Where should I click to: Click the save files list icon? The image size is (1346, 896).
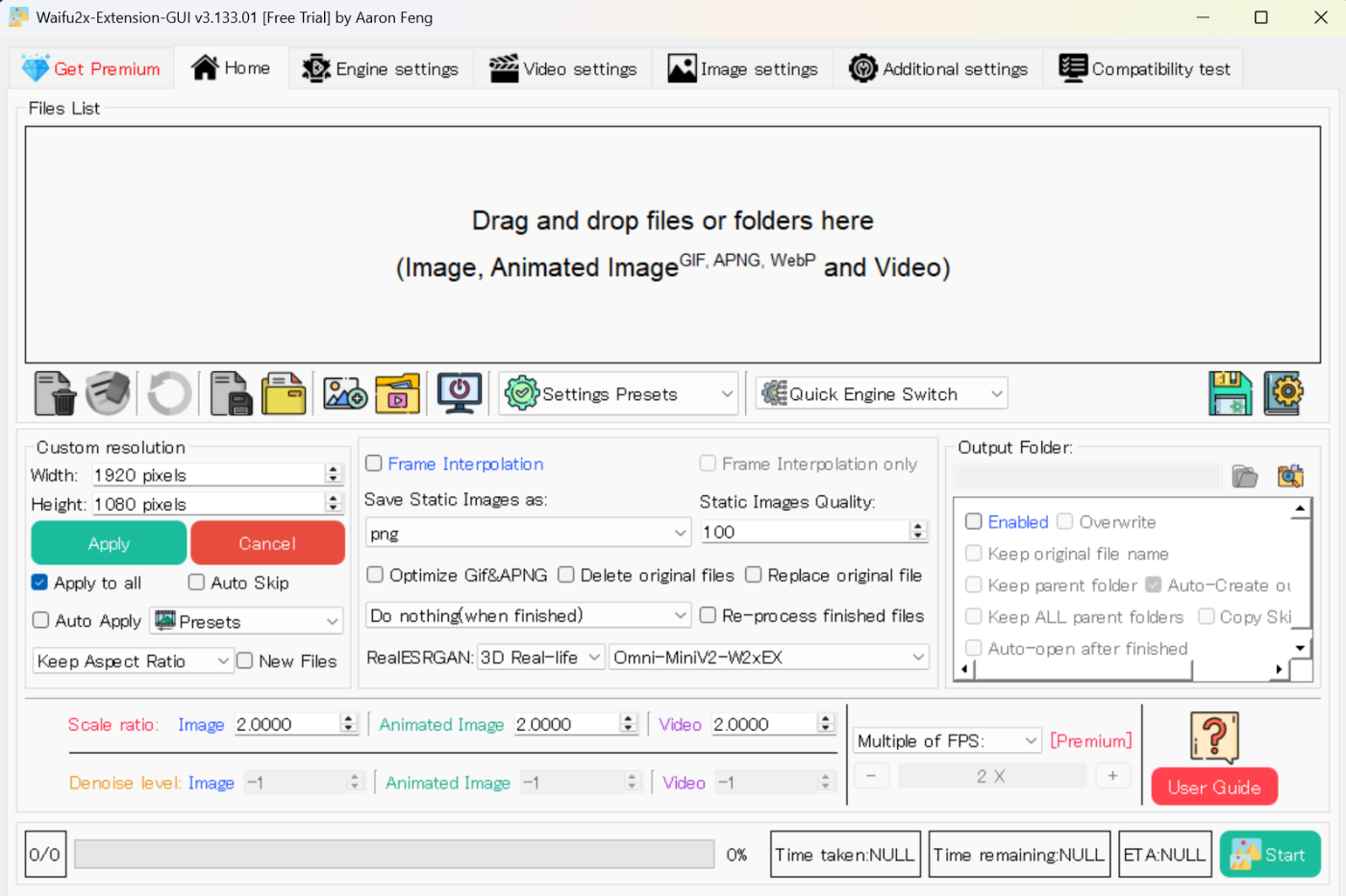231,393
